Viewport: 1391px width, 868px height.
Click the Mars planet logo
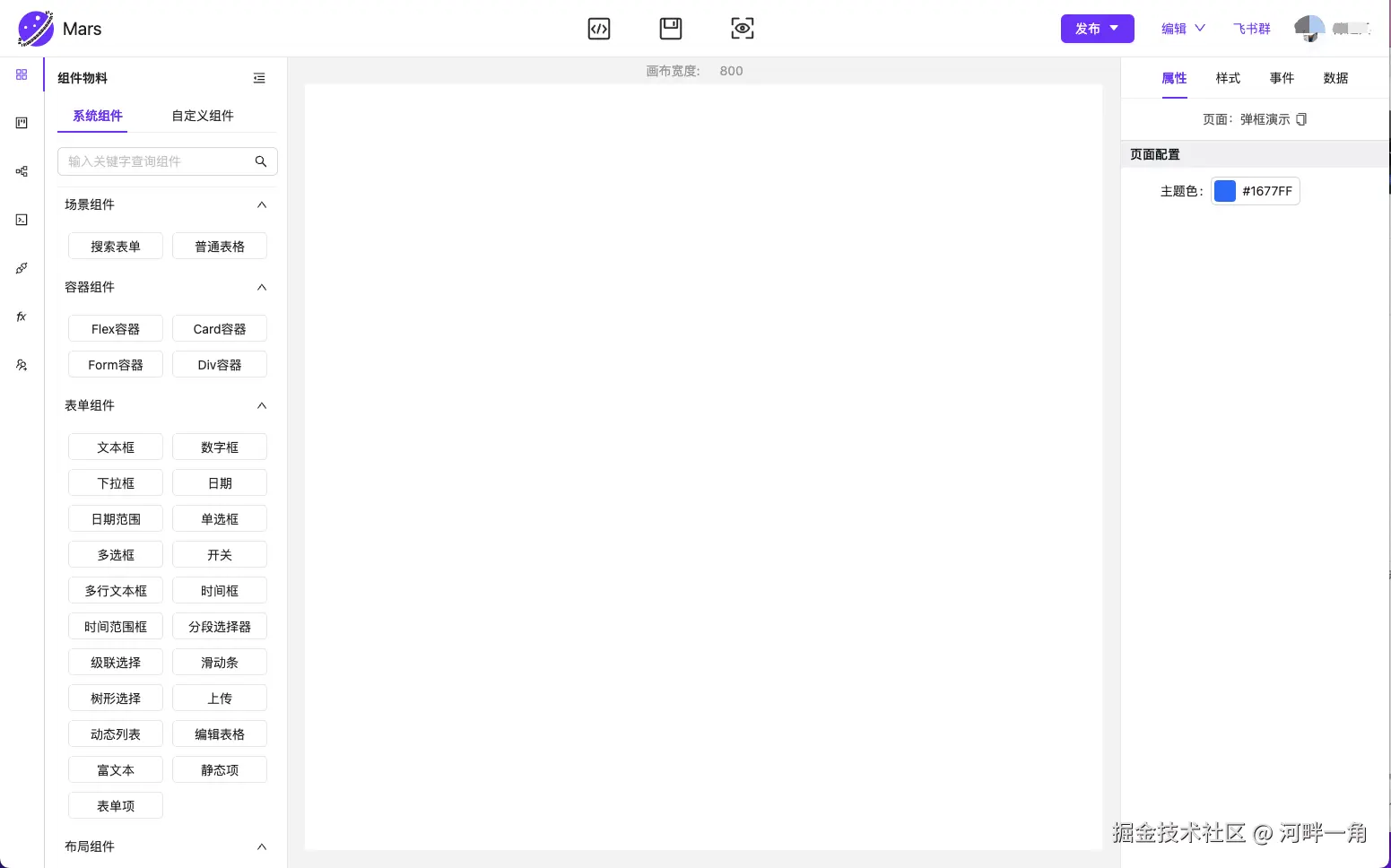coord(36,29)
